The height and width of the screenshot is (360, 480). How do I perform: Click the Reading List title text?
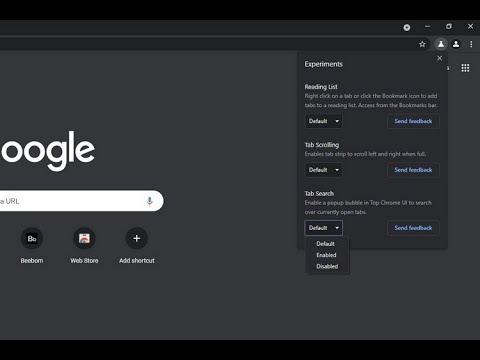click(321, 87)
